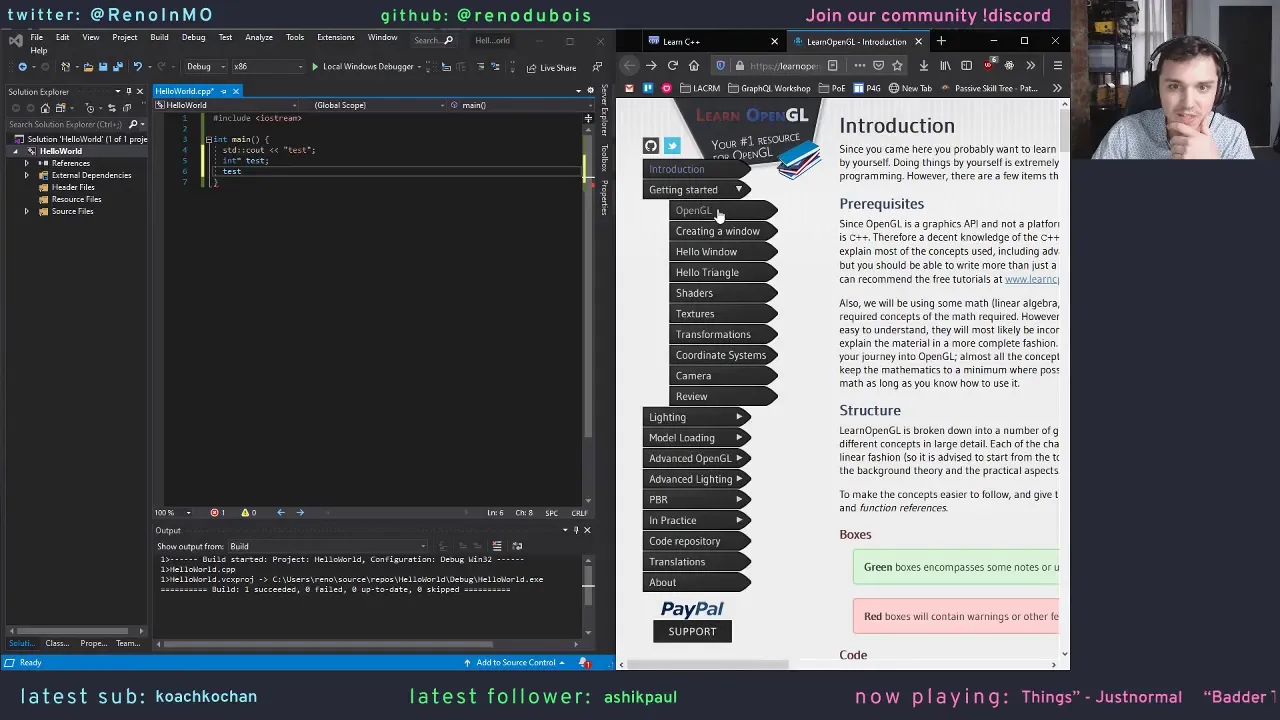1280x720 pixels.
Task: Close the Output panel
Action: tap(587, 531)
